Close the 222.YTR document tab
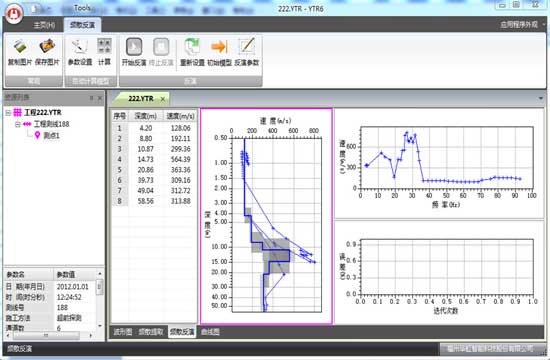The height and width of the screenshot is (360, 550). click(163, 99)
